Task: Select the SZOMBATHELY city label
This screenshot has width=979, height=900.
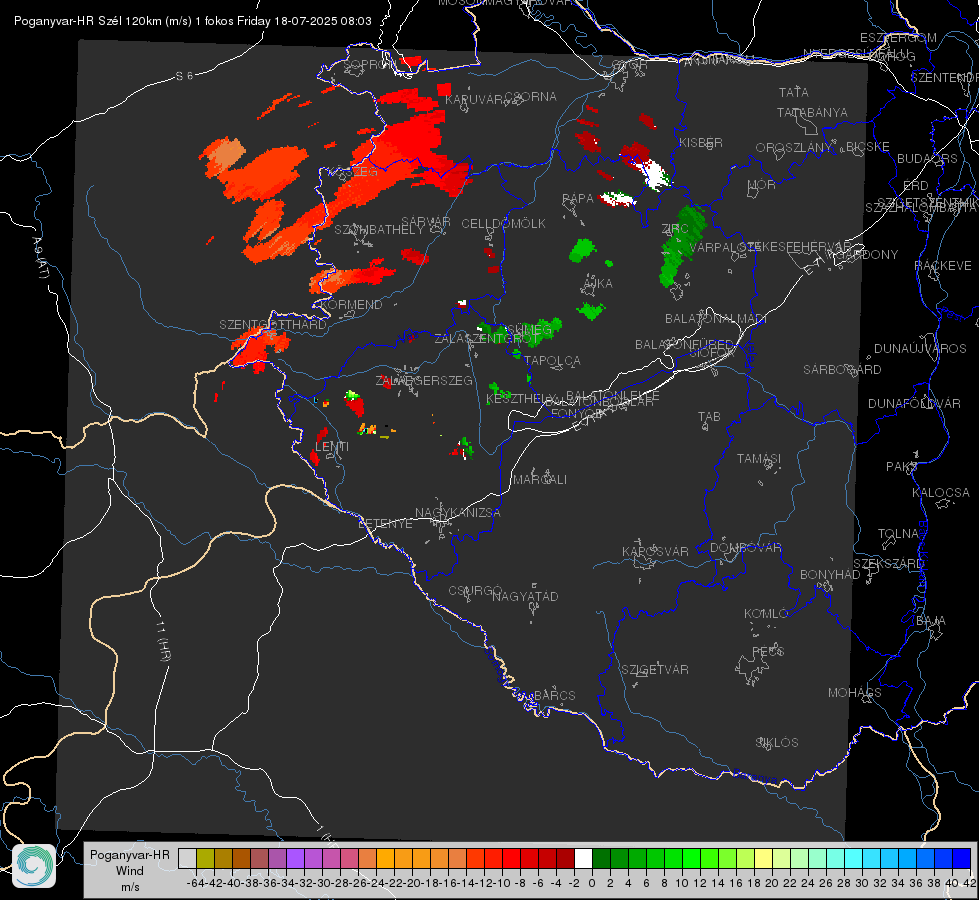Action: (379, 230)
